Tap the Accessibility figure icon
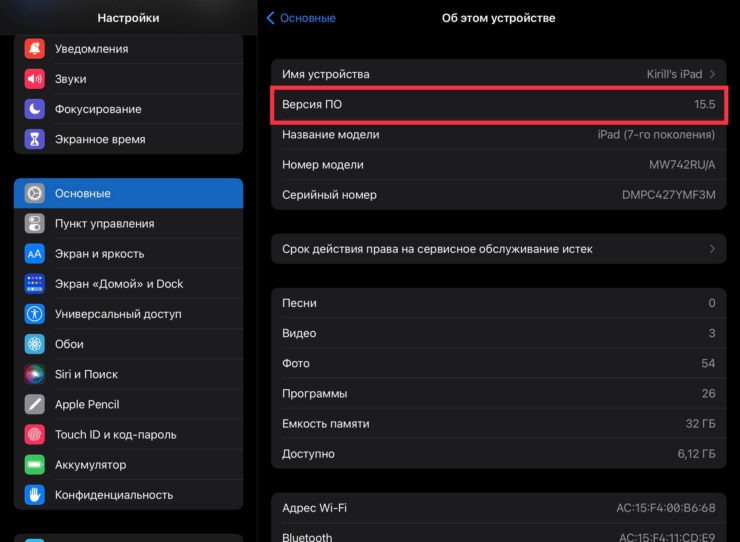 coord(34,314)
